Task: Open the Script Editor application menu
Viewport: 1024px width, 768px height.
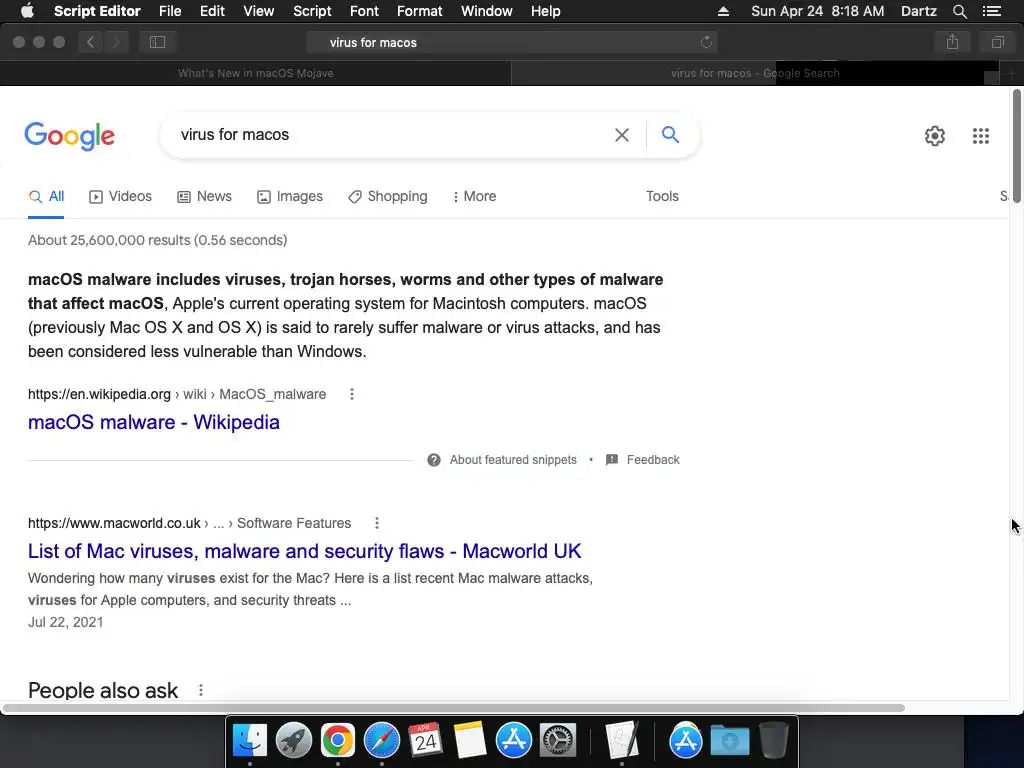Action: click(x=97, y=11)
